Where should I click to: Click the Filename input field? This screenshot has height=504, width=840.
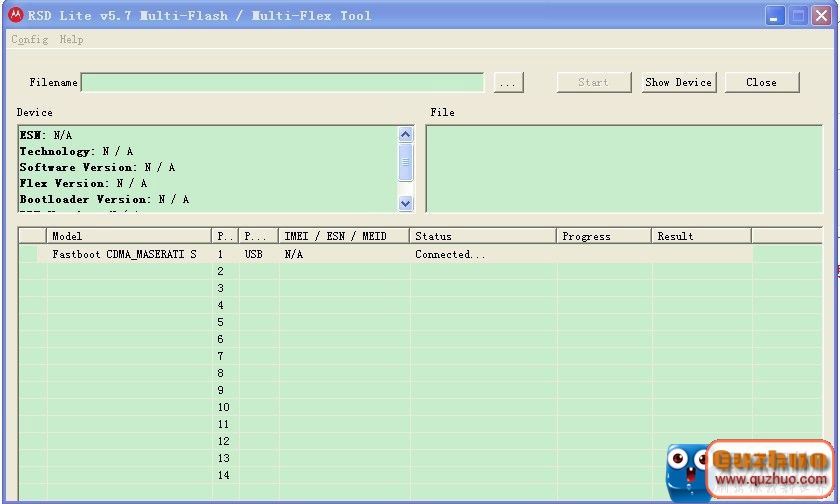(282, 82)
